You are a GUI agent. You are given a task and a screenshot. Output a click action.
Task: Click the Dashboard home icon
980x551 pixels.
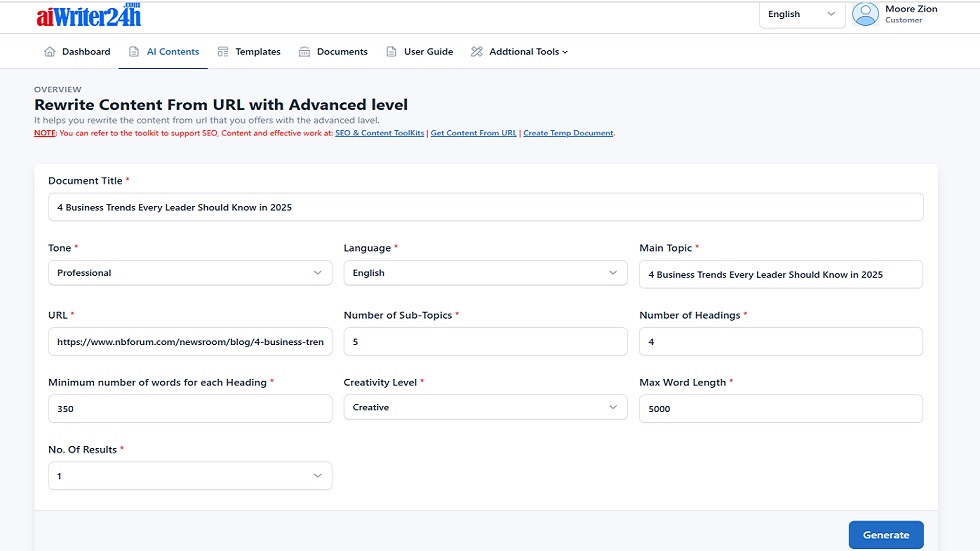(50, 52)
